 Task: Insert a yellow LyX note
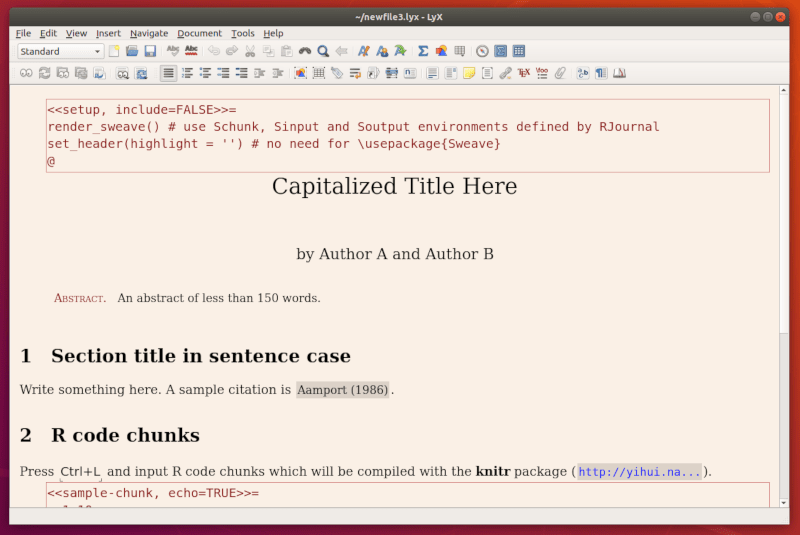[x=469, y=73]
